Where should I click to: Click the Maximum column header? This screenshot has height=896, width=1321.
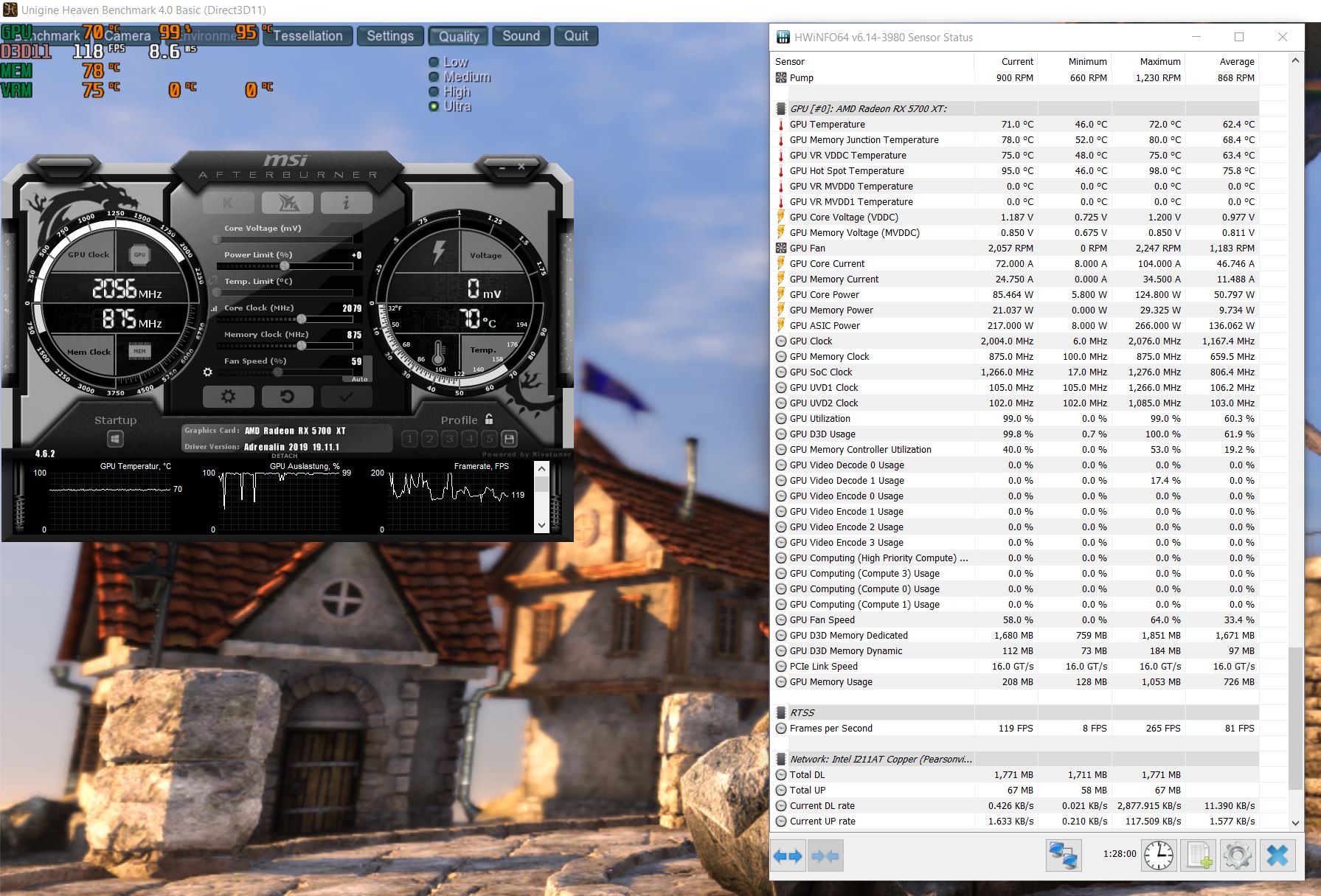point(1148,61)
